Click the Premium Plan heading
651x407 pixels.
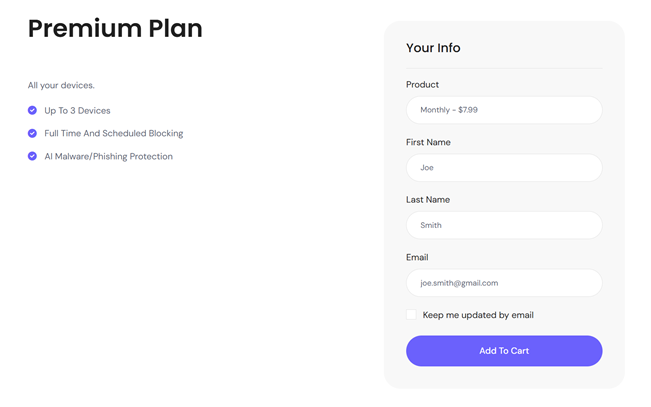[115, 29]
